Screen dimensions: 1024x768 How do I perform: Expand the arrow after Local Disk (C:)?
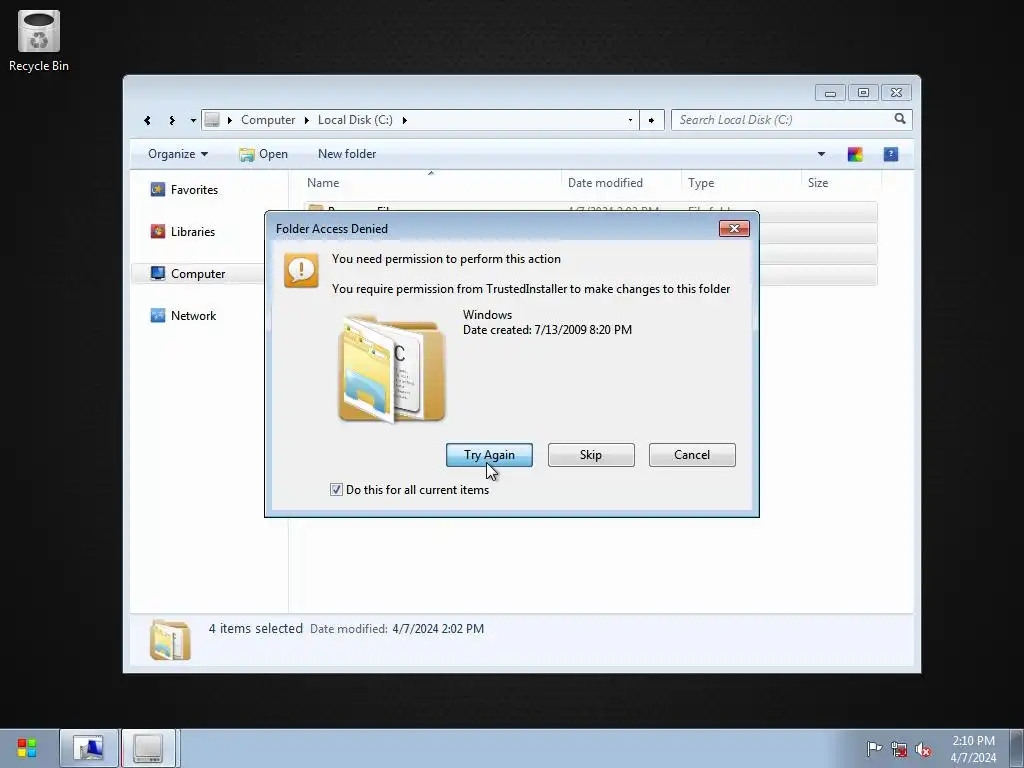[x=405, y=120]
